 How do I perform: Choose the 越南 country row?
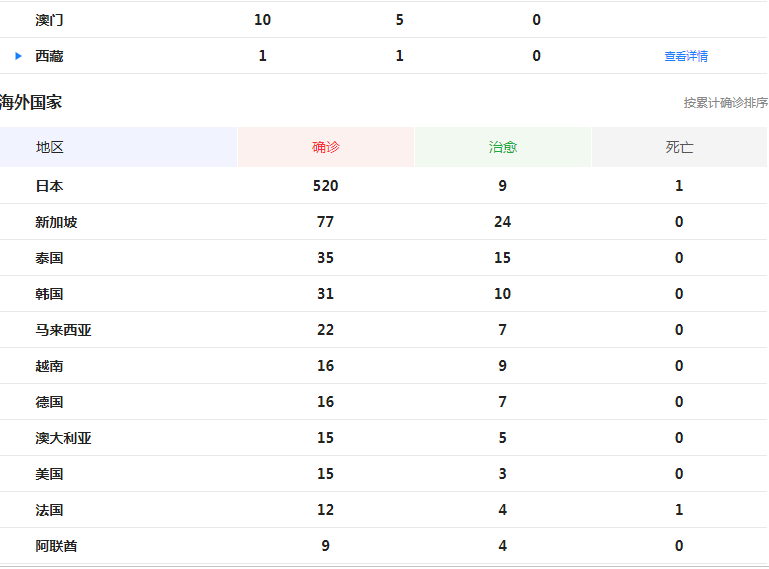coord(50,366)
